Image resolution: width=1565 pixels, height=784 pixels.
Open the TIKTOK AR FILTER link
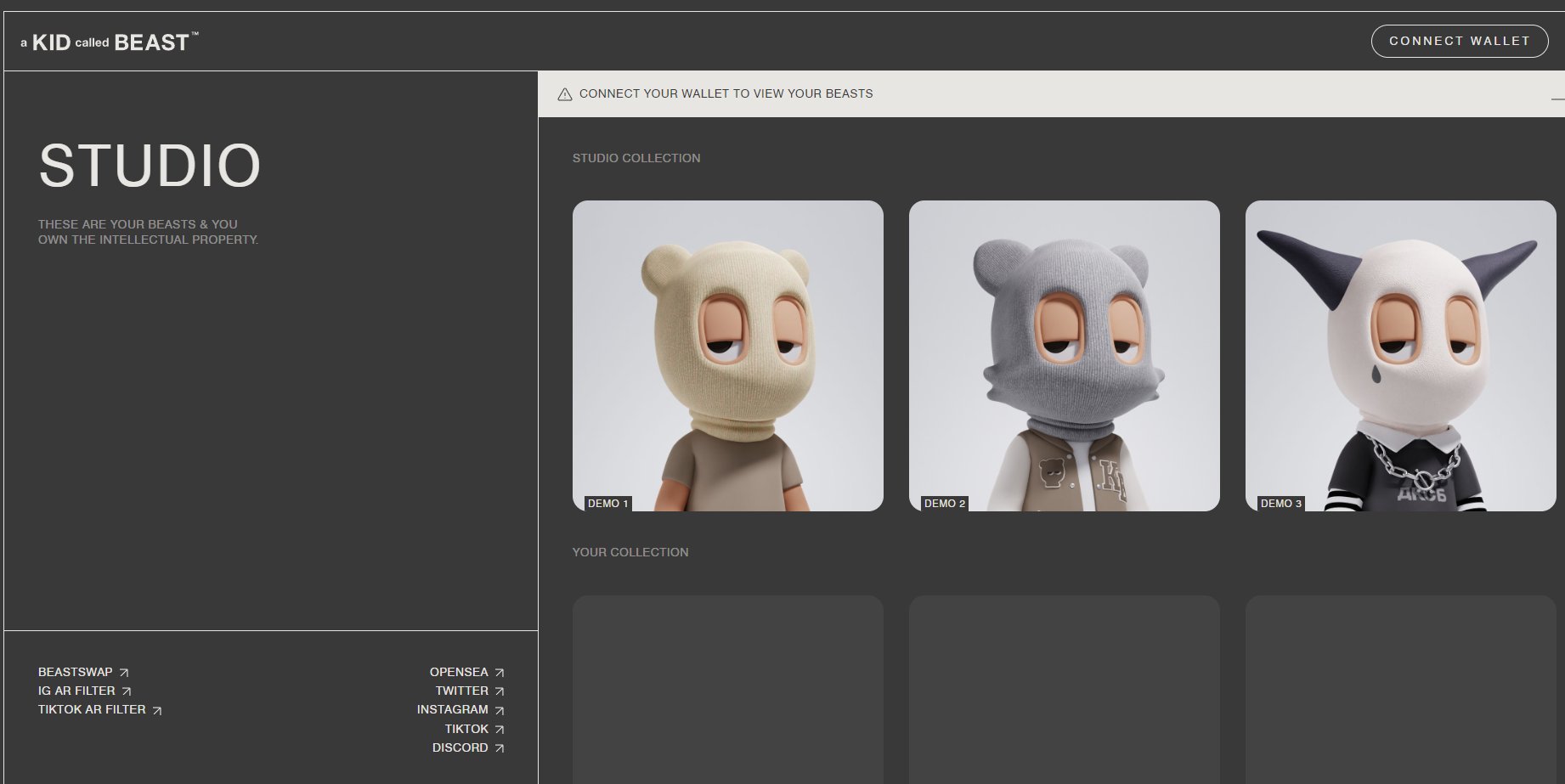click(100, 709)
